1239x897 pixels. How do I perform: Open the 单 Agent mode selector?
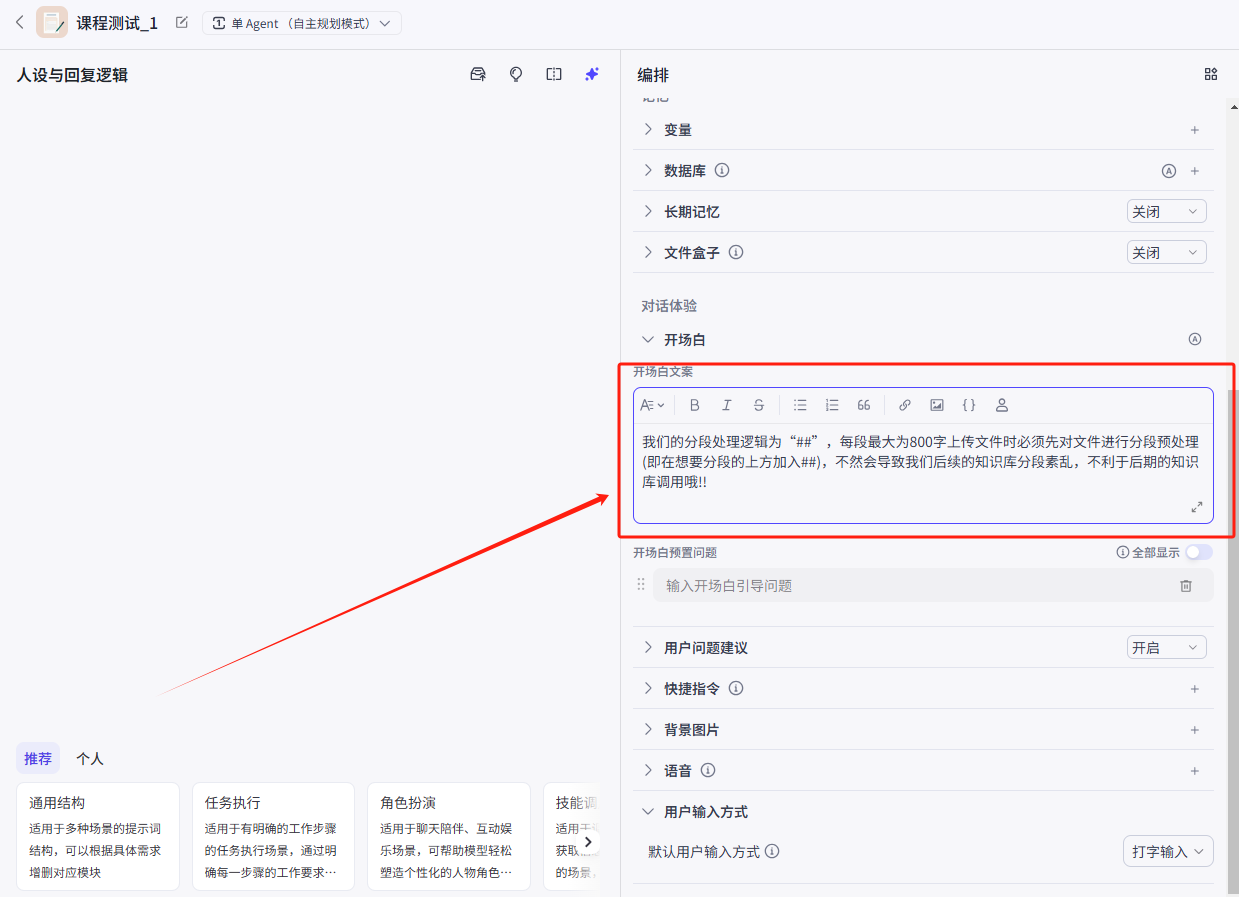(x=301, y=23)
